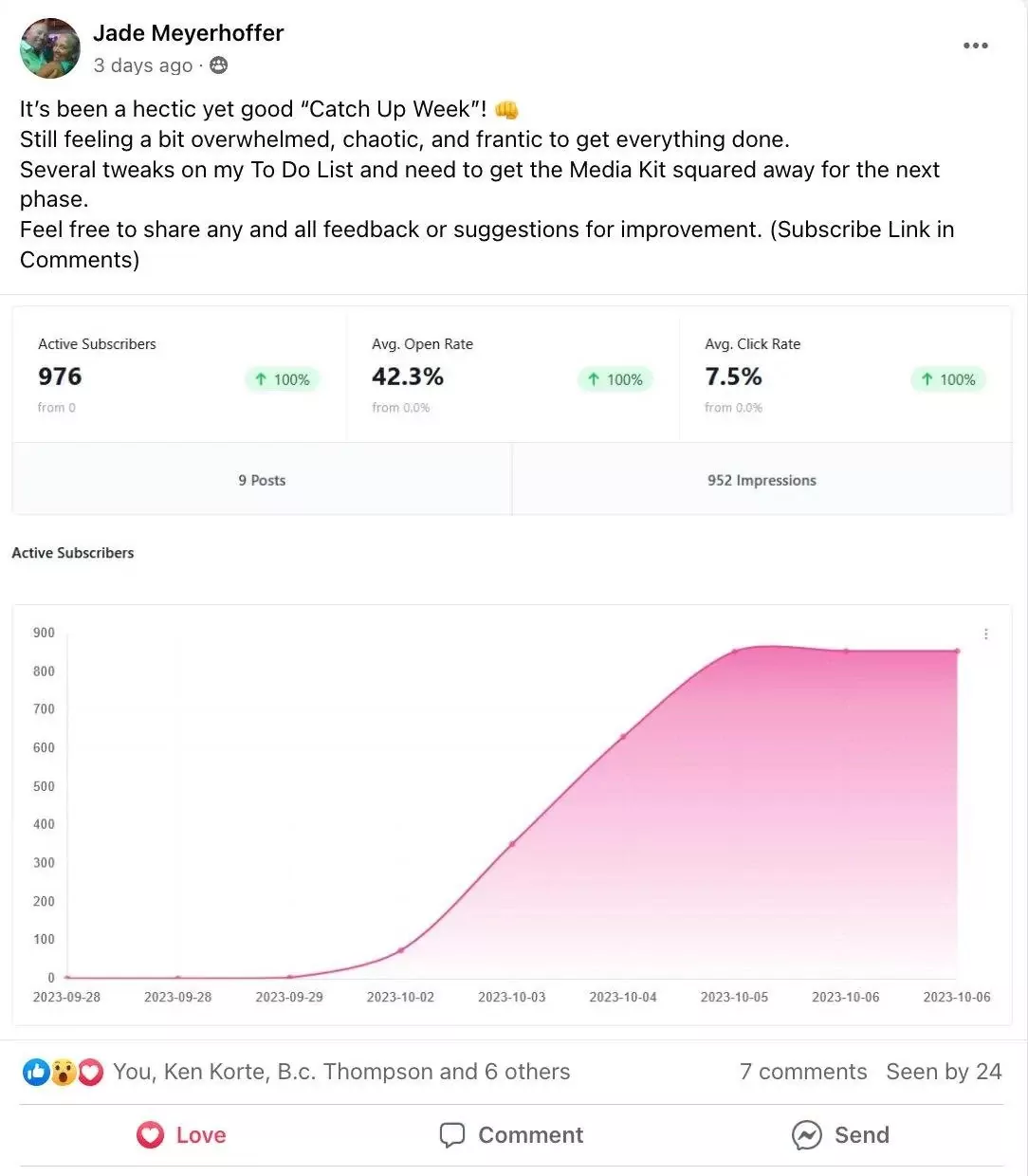
Task: Open the chart's vertical dots menu
Action: [986, 634]
